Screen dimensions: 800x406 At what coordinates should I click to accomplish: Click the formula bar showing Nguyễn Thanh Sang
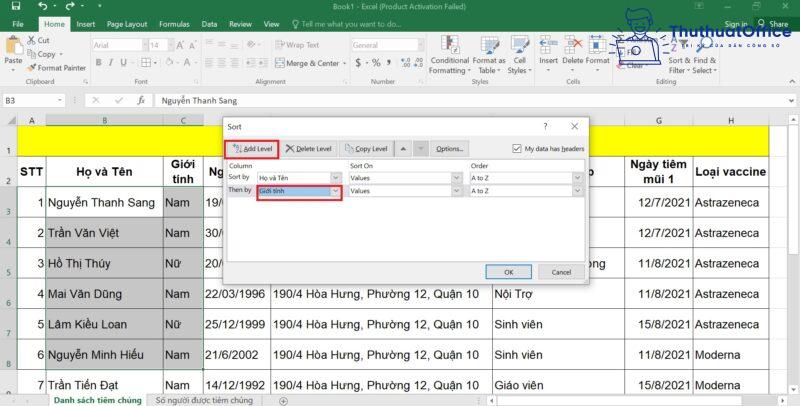469,100
